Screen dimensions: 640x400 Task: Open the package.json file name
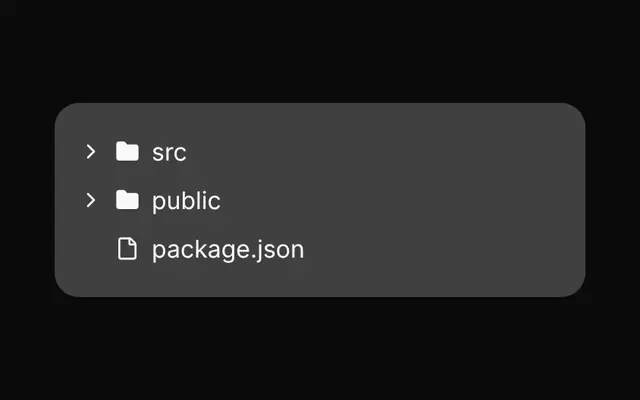[228, 250]
